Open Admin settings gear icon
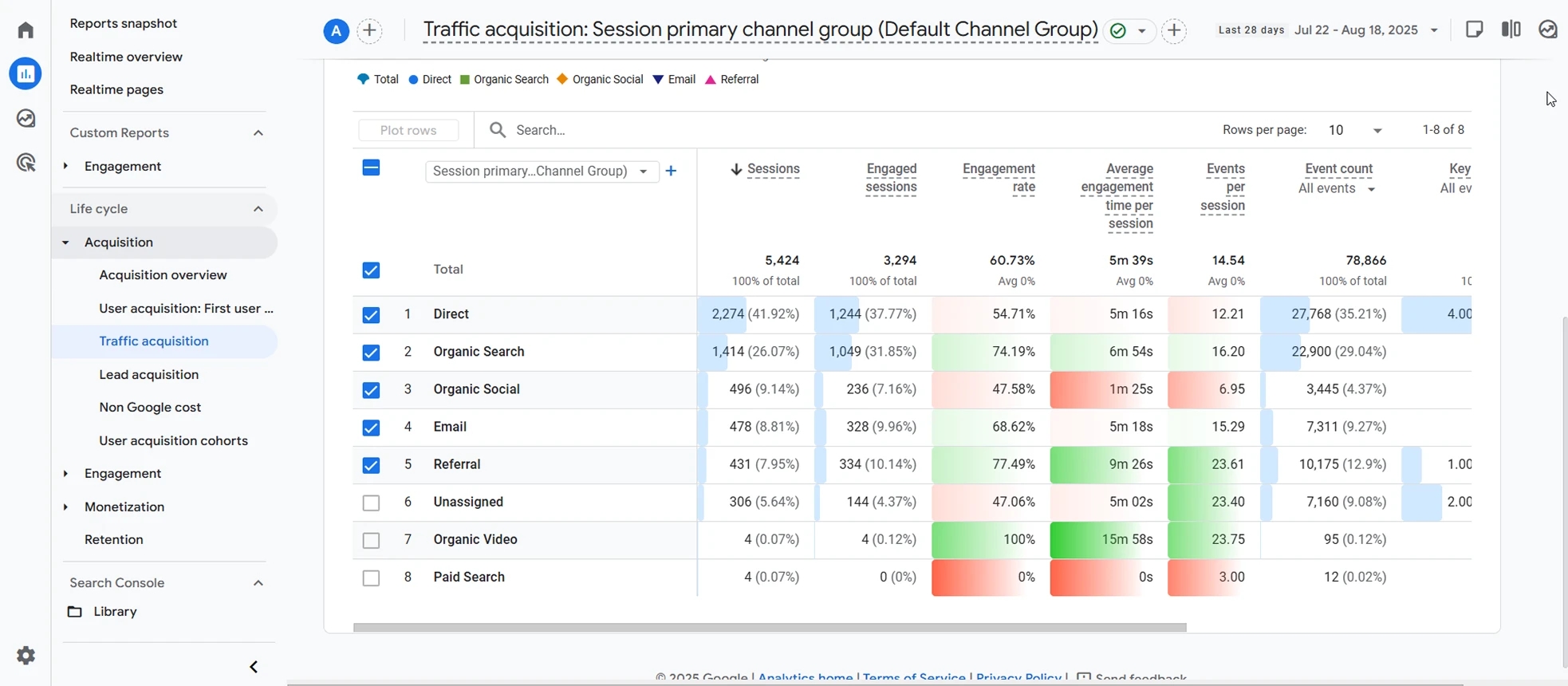Viewport: 1568px width, 686px height. pyautogui.click(x=26, y=656)
